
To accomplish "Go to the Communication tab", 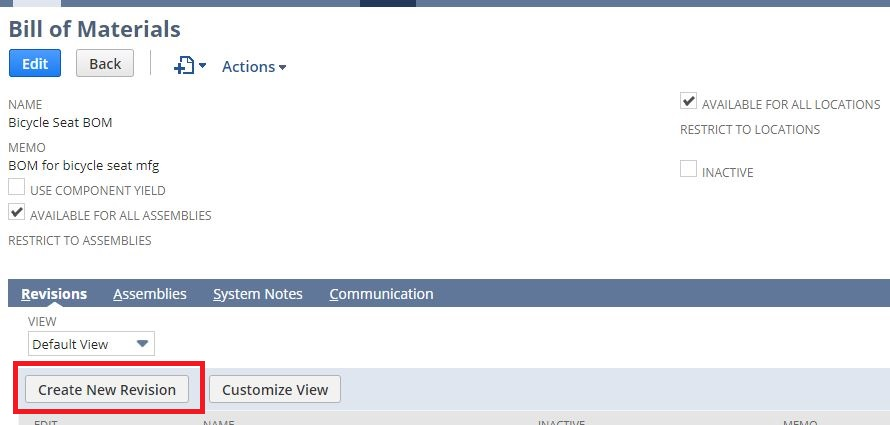I will pos(381,294).
